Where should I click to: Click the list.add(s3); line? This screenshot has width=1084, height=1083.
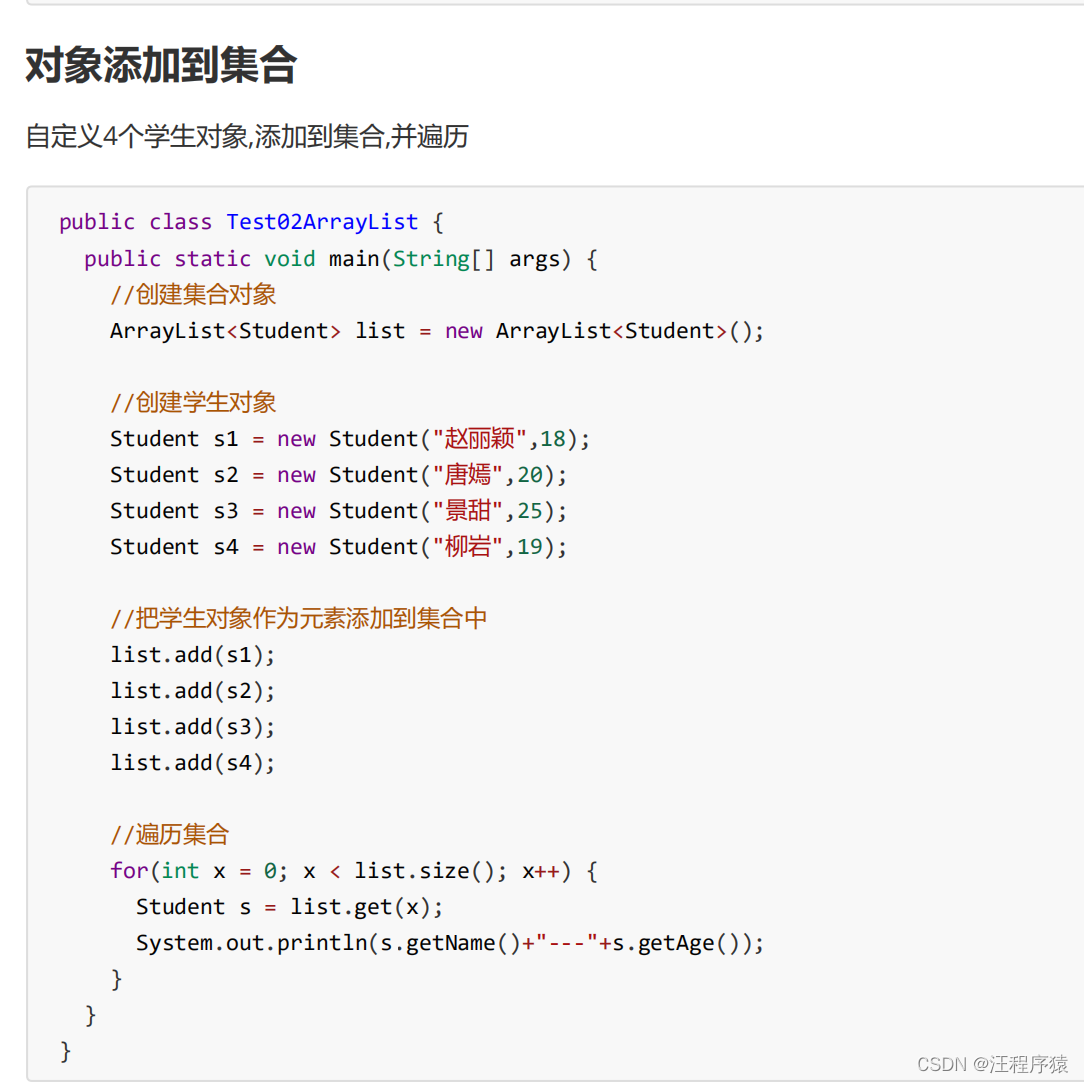tap(193, 727)
